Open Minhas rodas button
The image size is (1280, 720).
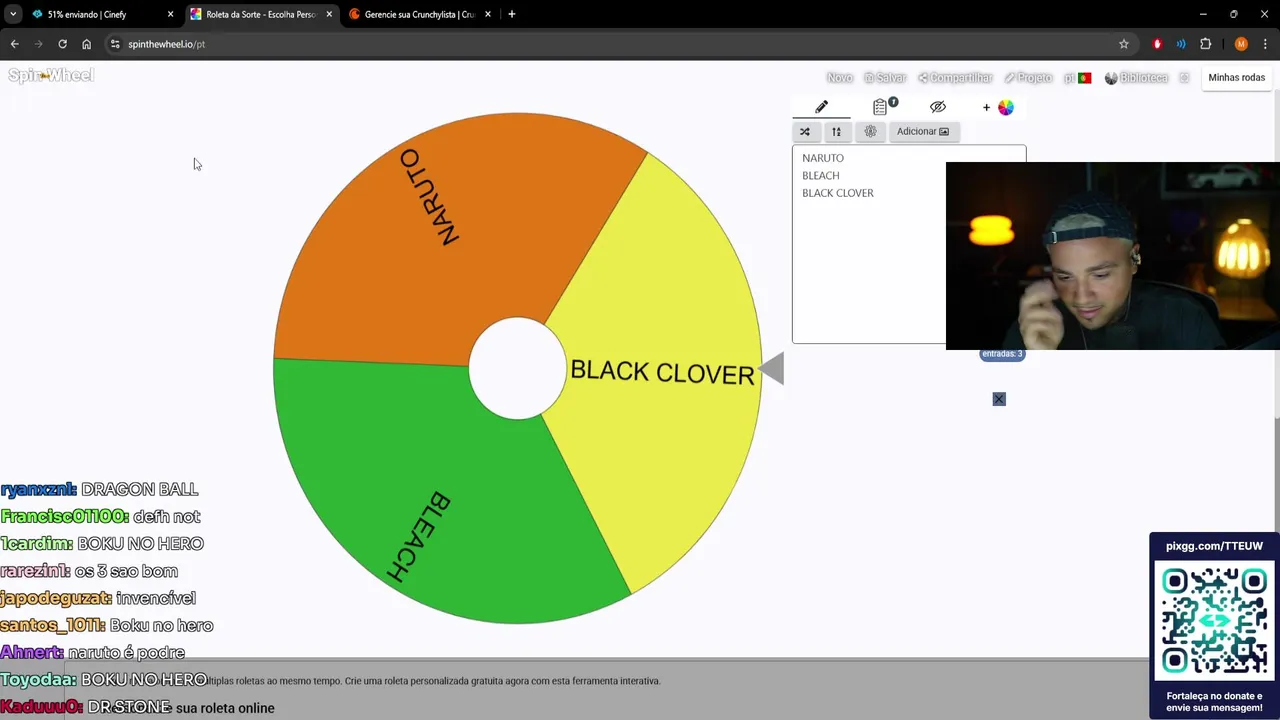(x=1236, y=77)
